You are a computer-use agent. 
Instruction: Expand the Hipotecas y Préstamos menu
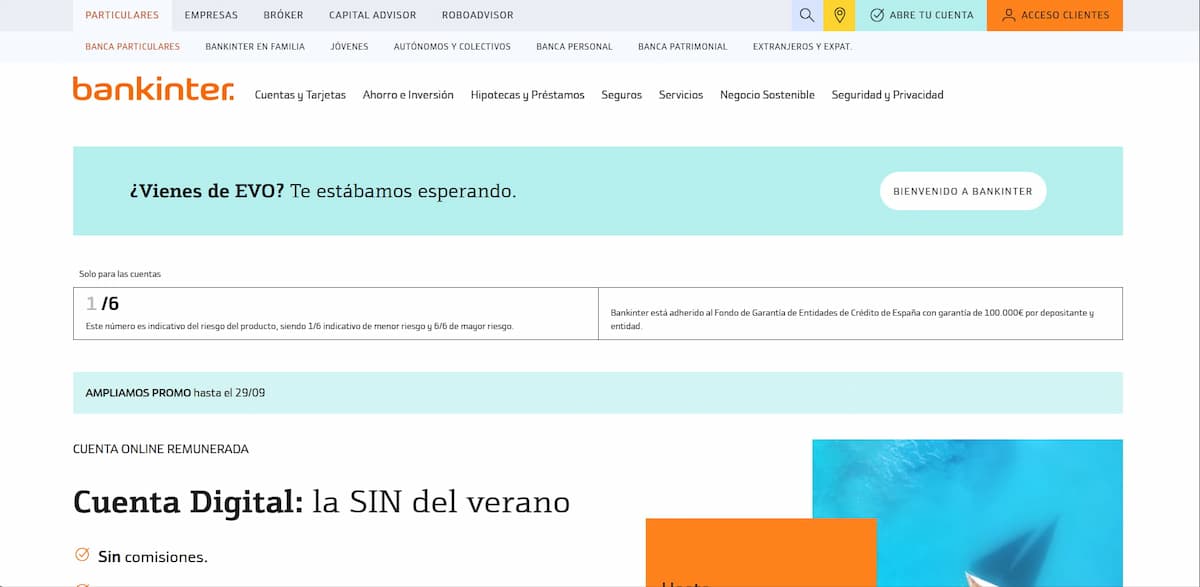tap(527, 95)
